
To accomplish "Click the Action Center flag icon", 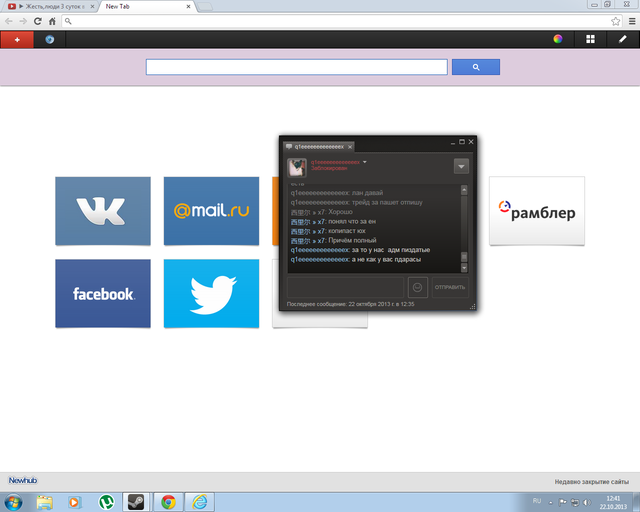I will click(562, 503).
